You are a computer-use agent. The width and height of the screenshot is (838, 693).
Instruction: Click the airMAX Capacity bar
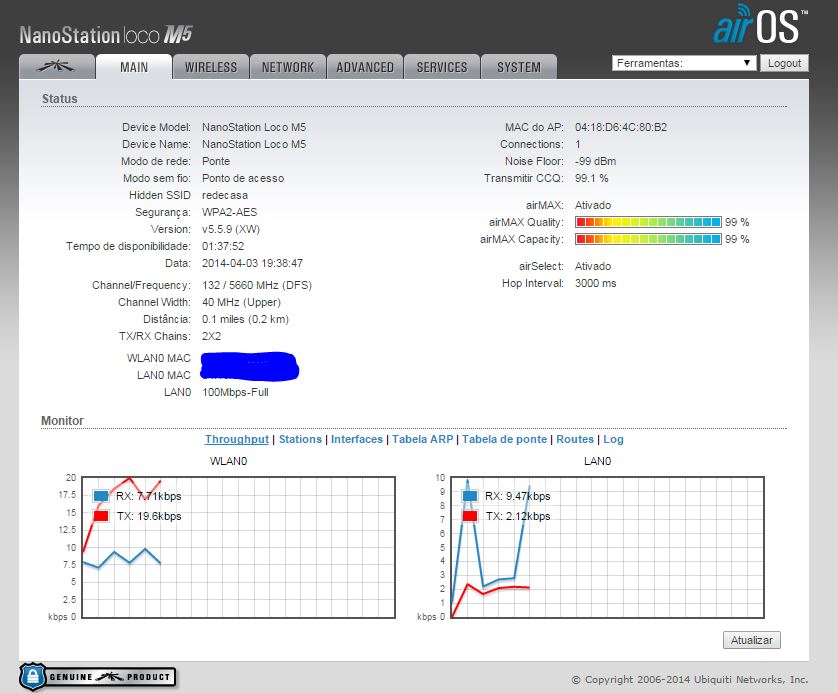(648, 239)
